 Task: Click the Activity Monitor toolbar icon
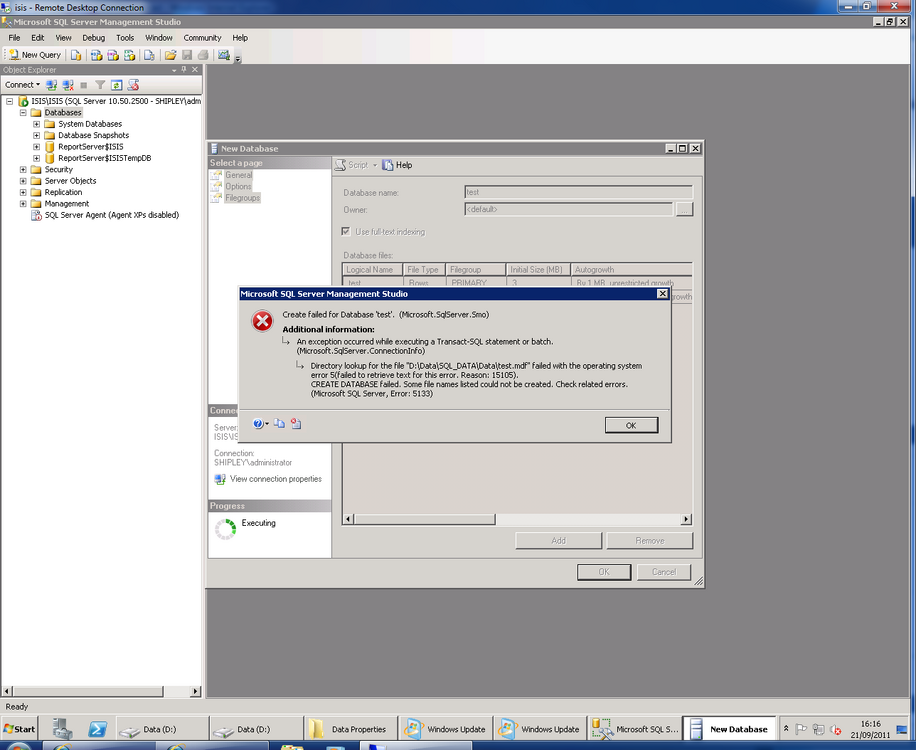pyautogui.click(x=224, y=55)
